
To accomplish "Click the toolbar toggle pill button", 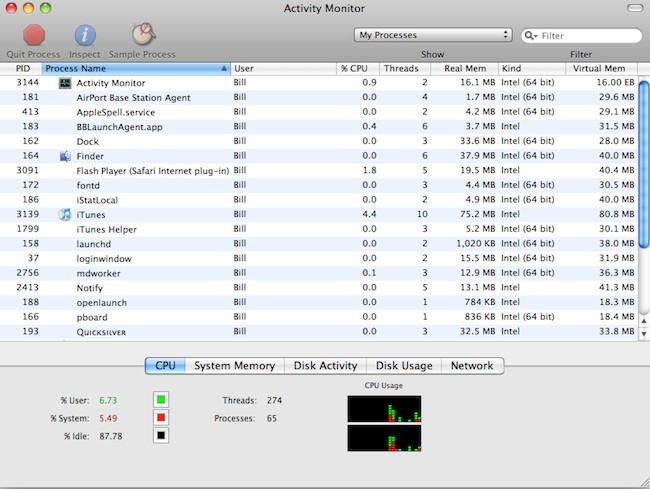I will (x=634, y=8).
